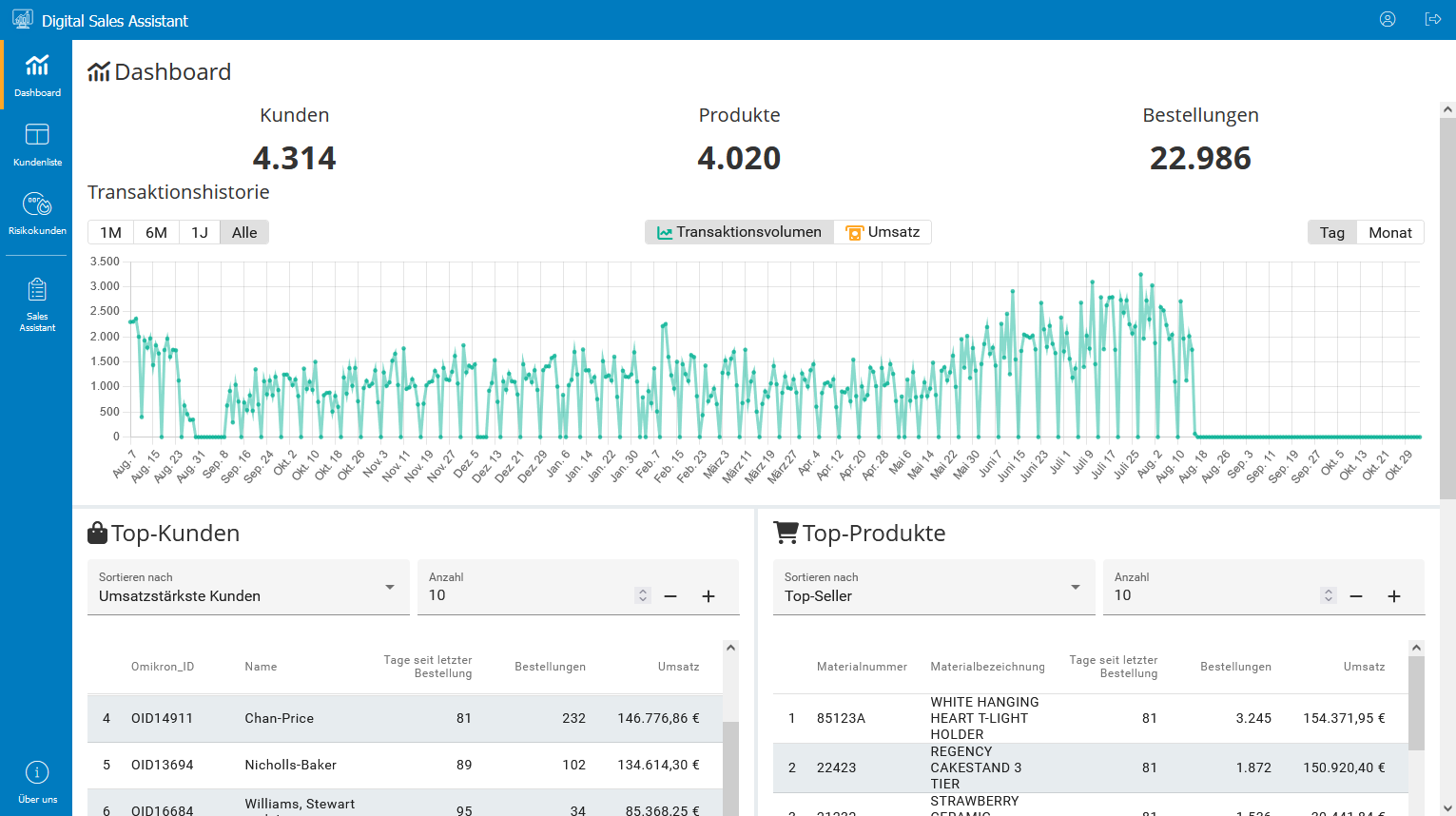Viewport: 1456px width, 816px height.
Task: Click the plus icon for Top-Kunden Anzahl
Action: 709,596
